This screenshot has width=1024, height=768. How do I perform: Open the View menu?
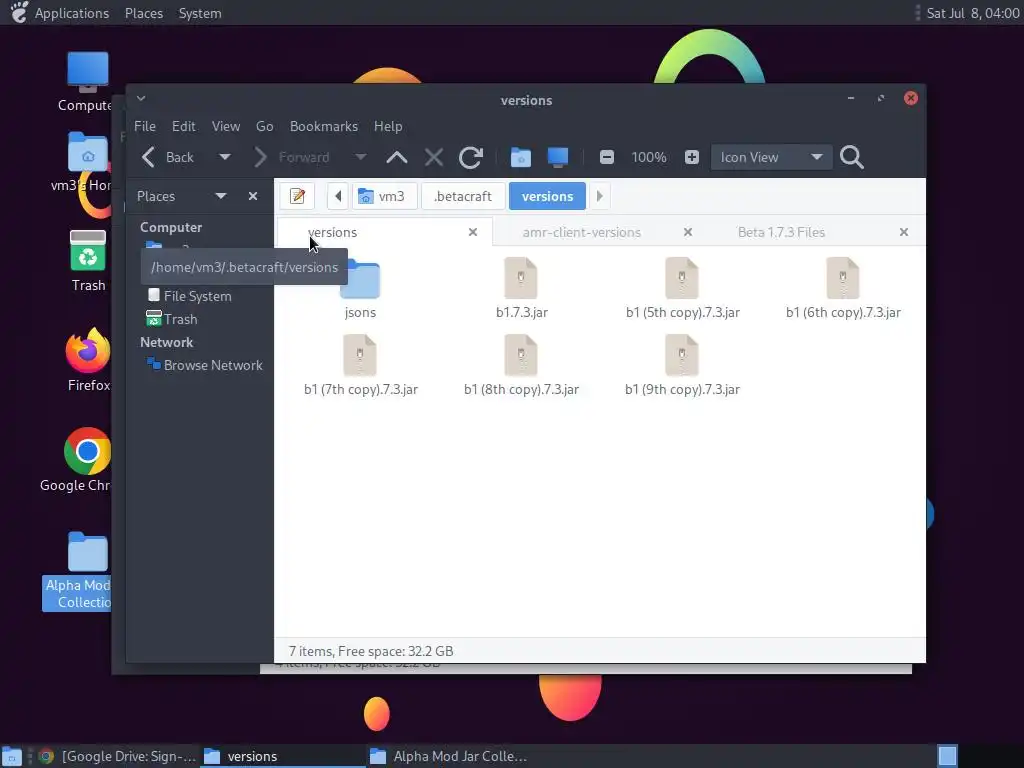[226, 126]
